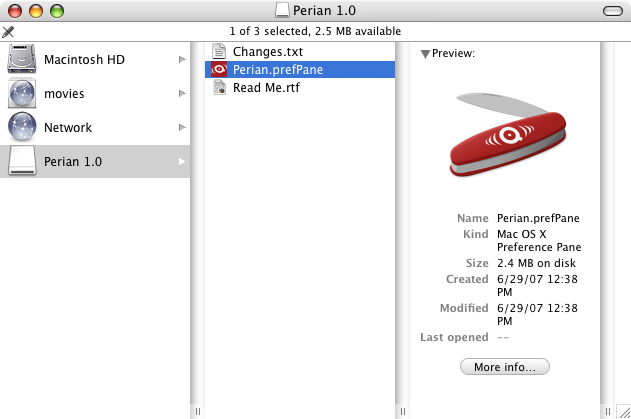The image size is (631, 419).
Task: Click the file column resize handle
Action: click(403, 411)
